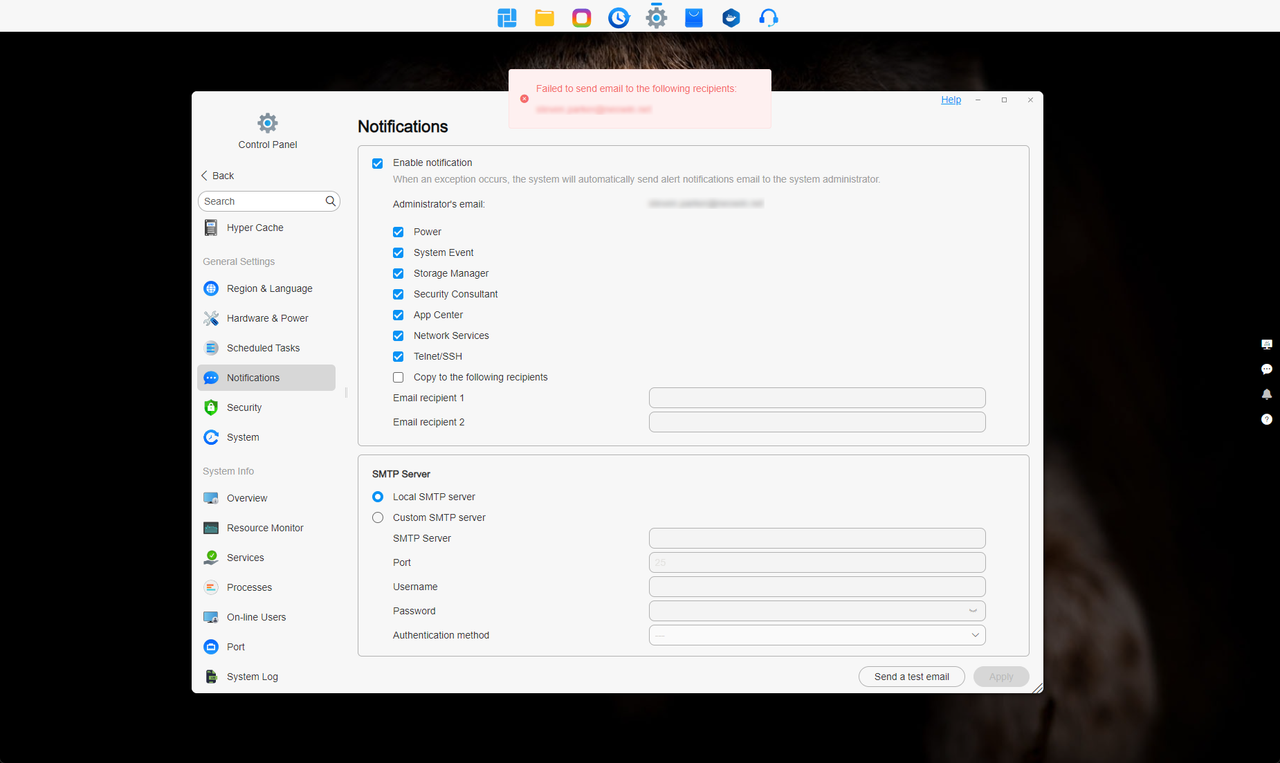Disable Telnet/SSH notifications
Screen dimensions: 1280x763
(x=397, y=356)
